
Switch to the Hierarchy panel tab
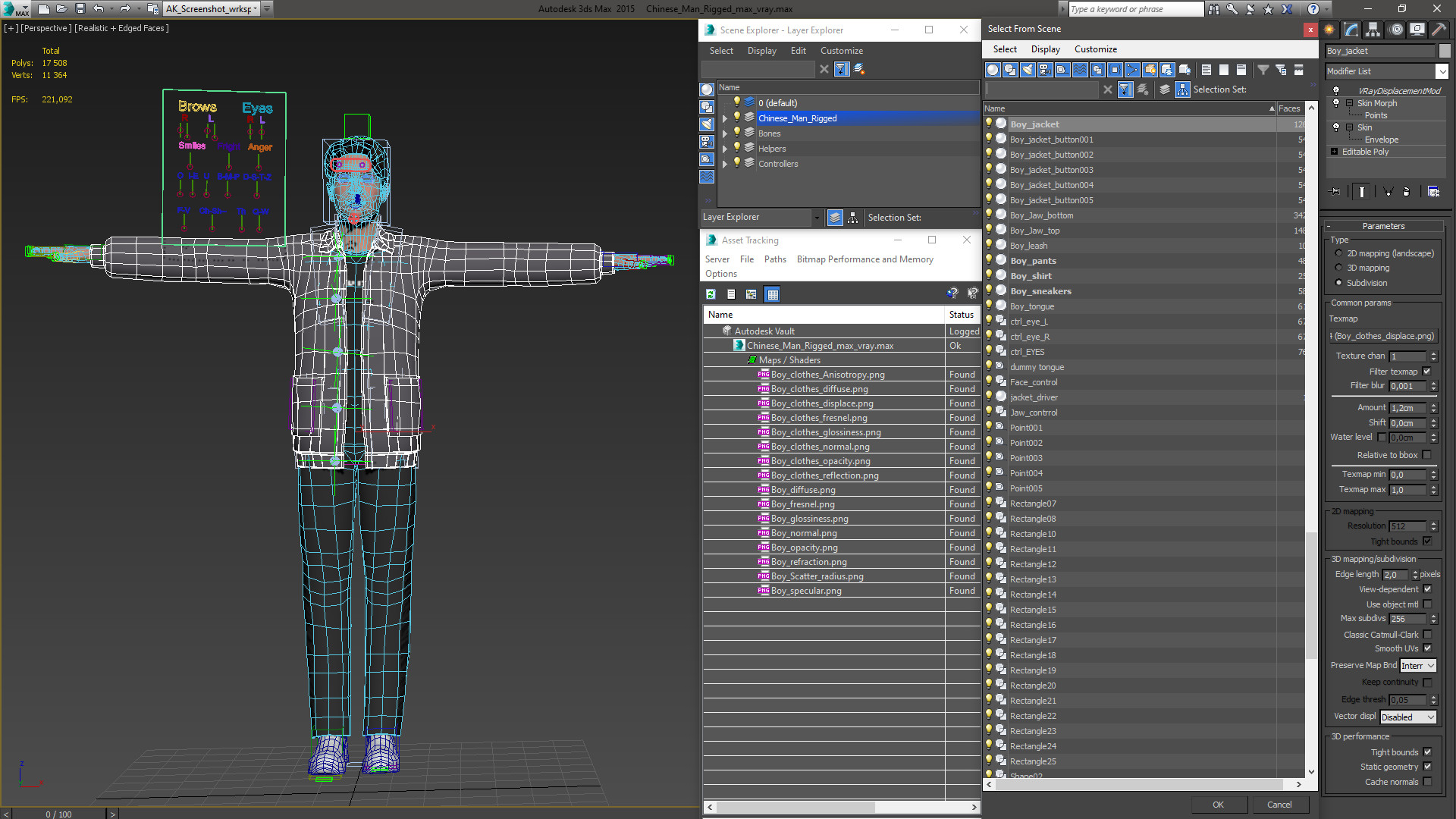coord(1373,30)
